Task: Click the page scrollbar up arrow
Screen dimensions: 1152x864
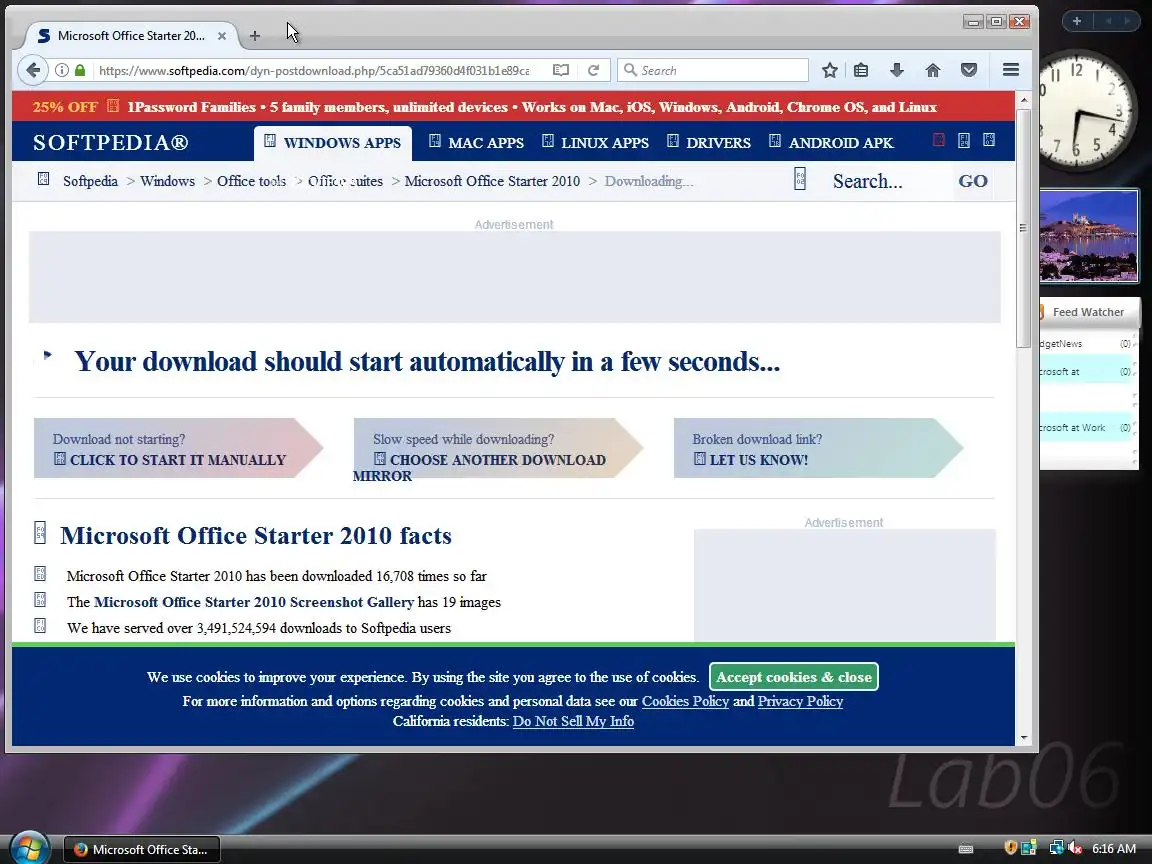Action: click(x=1023, y=99)
